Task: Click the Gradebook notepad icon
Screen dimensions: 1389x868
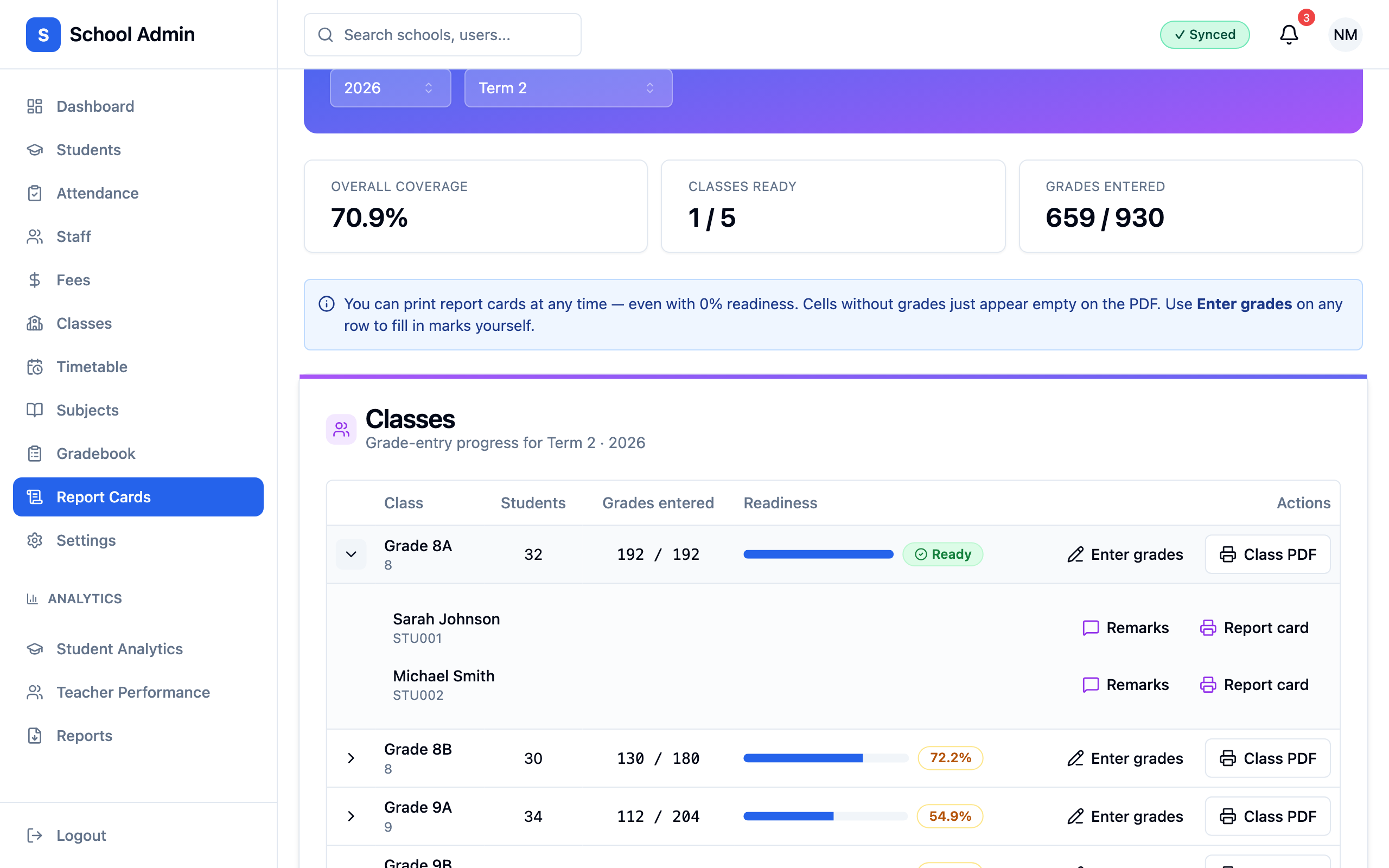Action: pyautogui.click(x=34, y=454)
